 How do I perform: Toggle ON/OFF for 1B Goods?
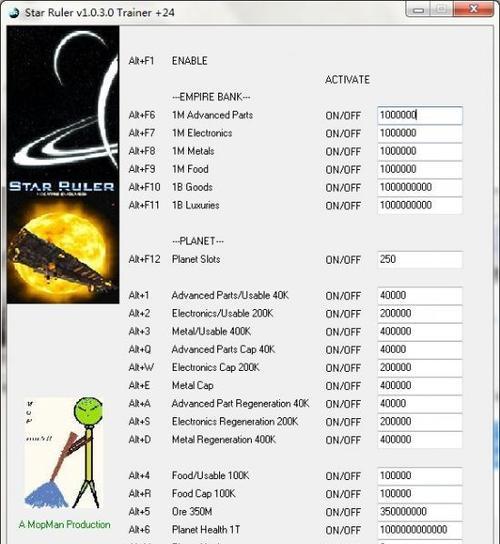[343, 188]
